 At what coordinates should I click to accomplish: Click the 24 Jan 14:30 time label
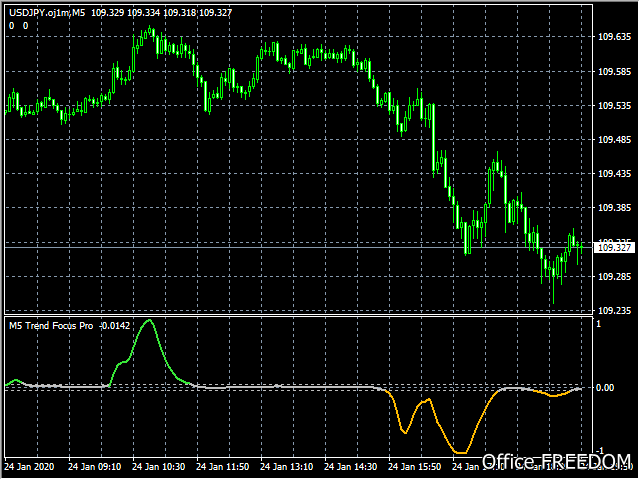coord(351,467)
